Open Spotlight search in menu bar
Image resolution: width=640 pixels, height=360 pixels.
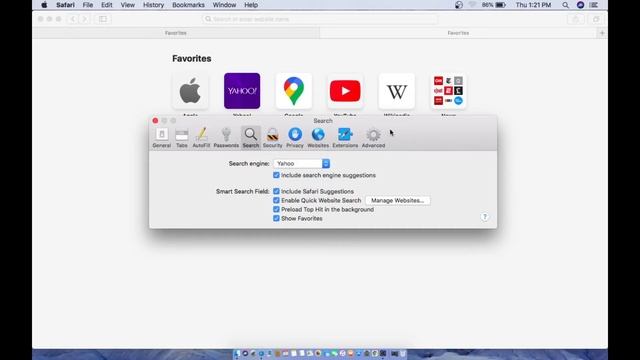pyautogui.click(x=565, y=5)
